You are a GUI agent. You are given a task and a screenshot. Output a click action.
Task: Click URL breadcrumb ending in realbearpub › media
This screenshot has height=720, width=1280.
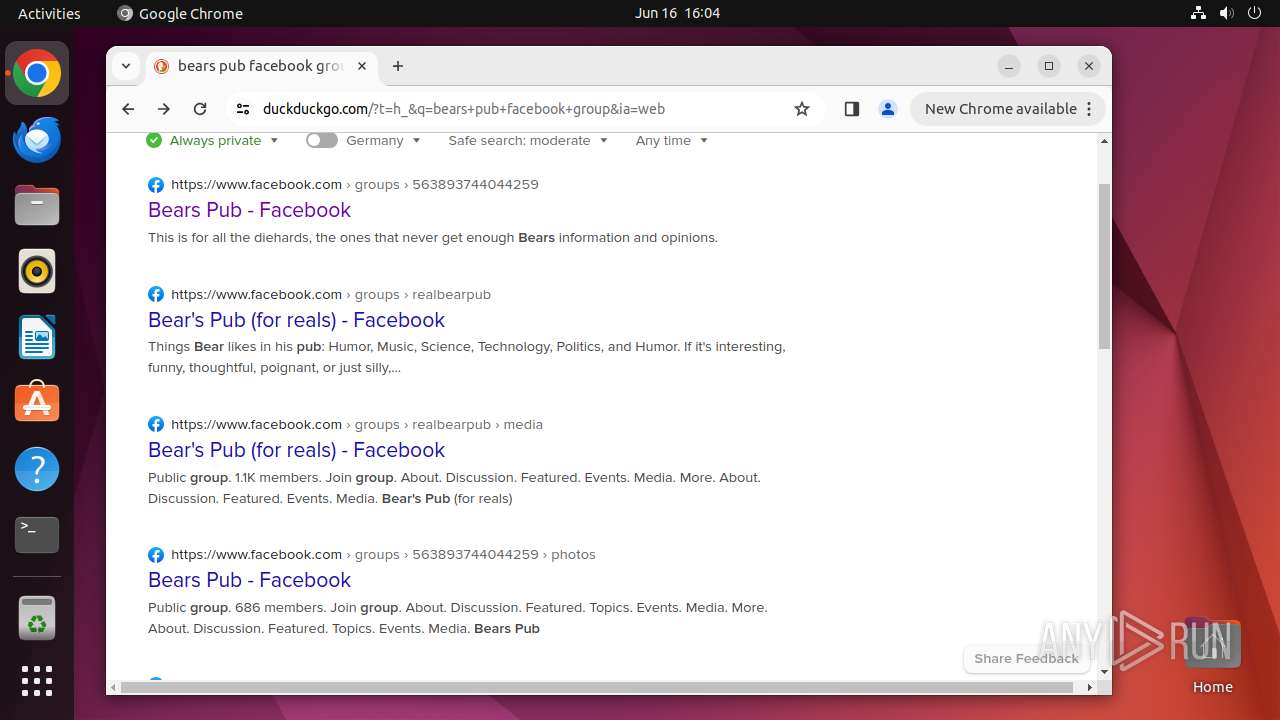point(357,424)
